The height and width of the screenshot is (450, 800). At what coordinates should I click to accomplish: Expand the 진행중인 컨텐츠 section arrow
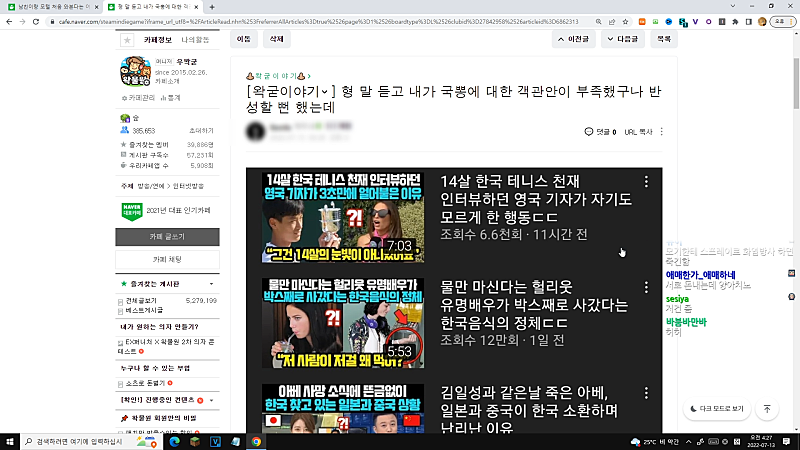coord(211,400)
